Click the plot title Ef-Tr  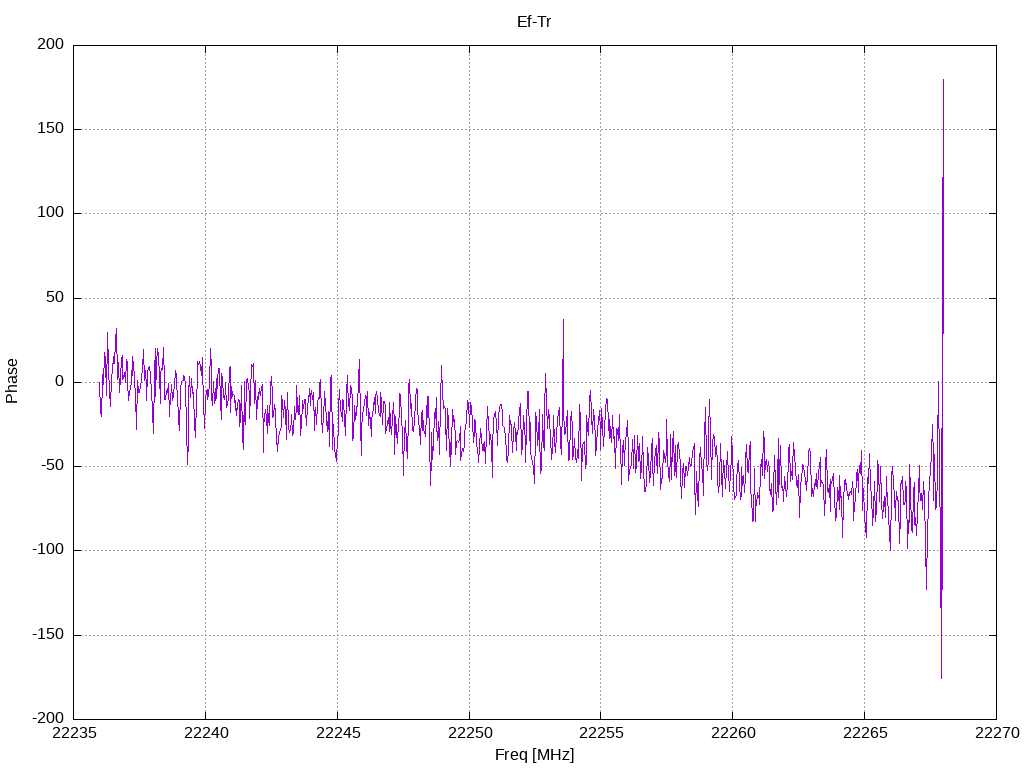point(534,21)
